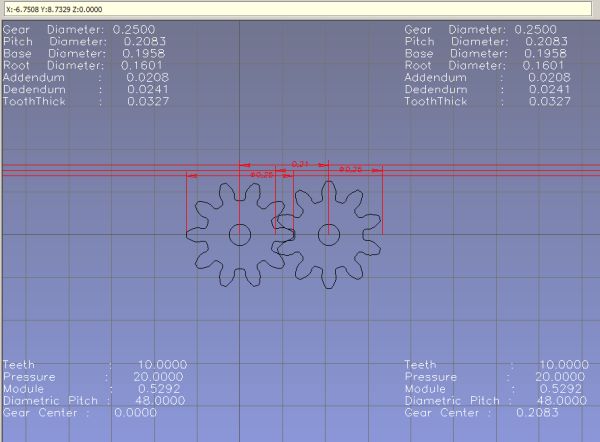Click Module 0.5292 in the lower left block
Screen dimensions: 600x442
(91, 389)
